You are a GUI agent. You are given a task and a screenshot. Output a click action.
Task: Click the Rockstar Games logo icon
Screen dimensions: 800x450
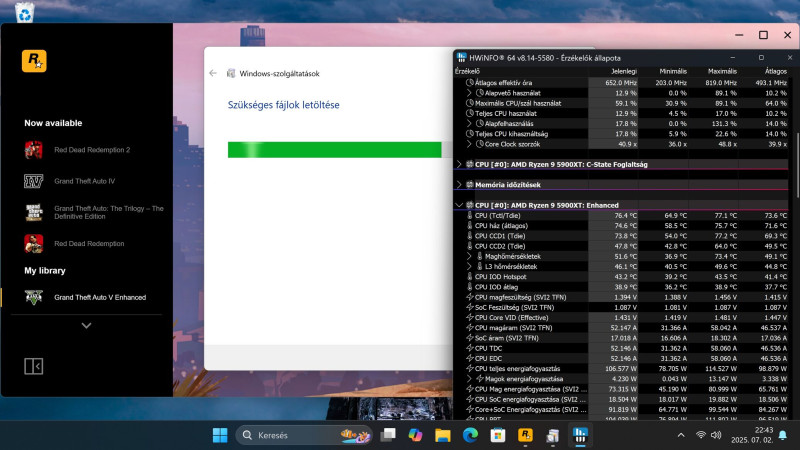click(x=34, y=61)
